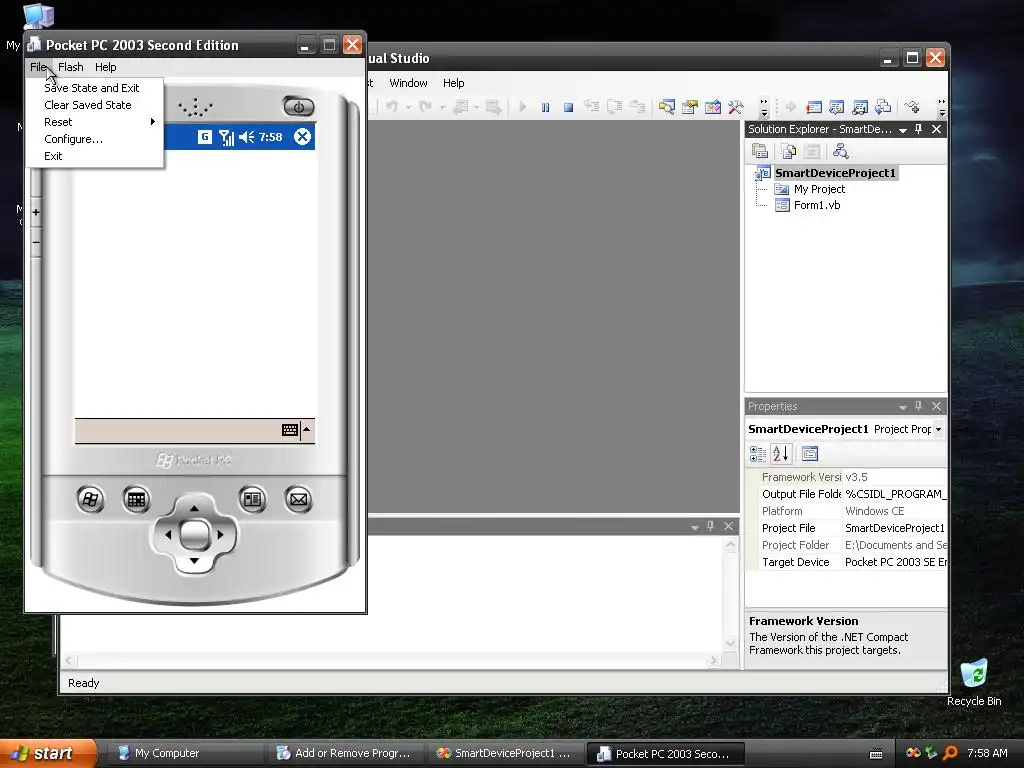Click the volume up plus button on emulator side
Screen dimensions: 1024x768
click(36, 212)
